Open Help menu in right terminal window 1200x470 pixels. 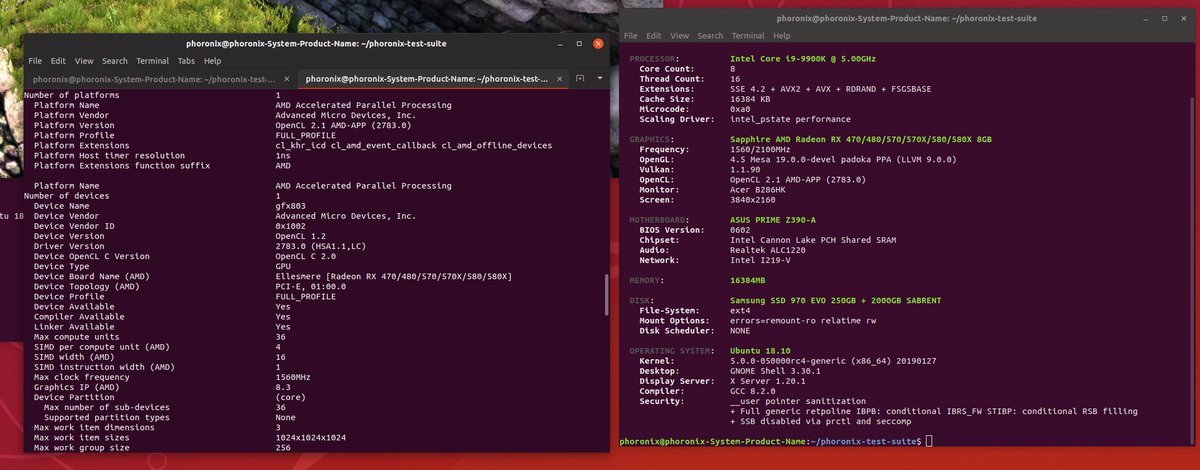pos(781,36)
